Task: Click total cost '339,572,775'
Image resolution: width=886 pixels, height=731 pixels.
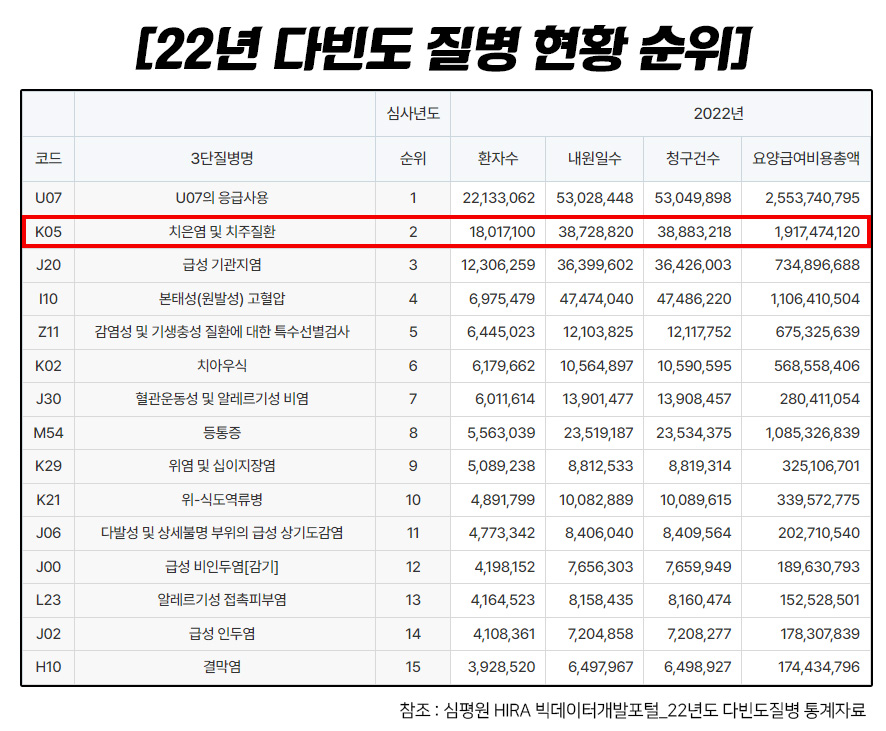Action: pos(818,500)
